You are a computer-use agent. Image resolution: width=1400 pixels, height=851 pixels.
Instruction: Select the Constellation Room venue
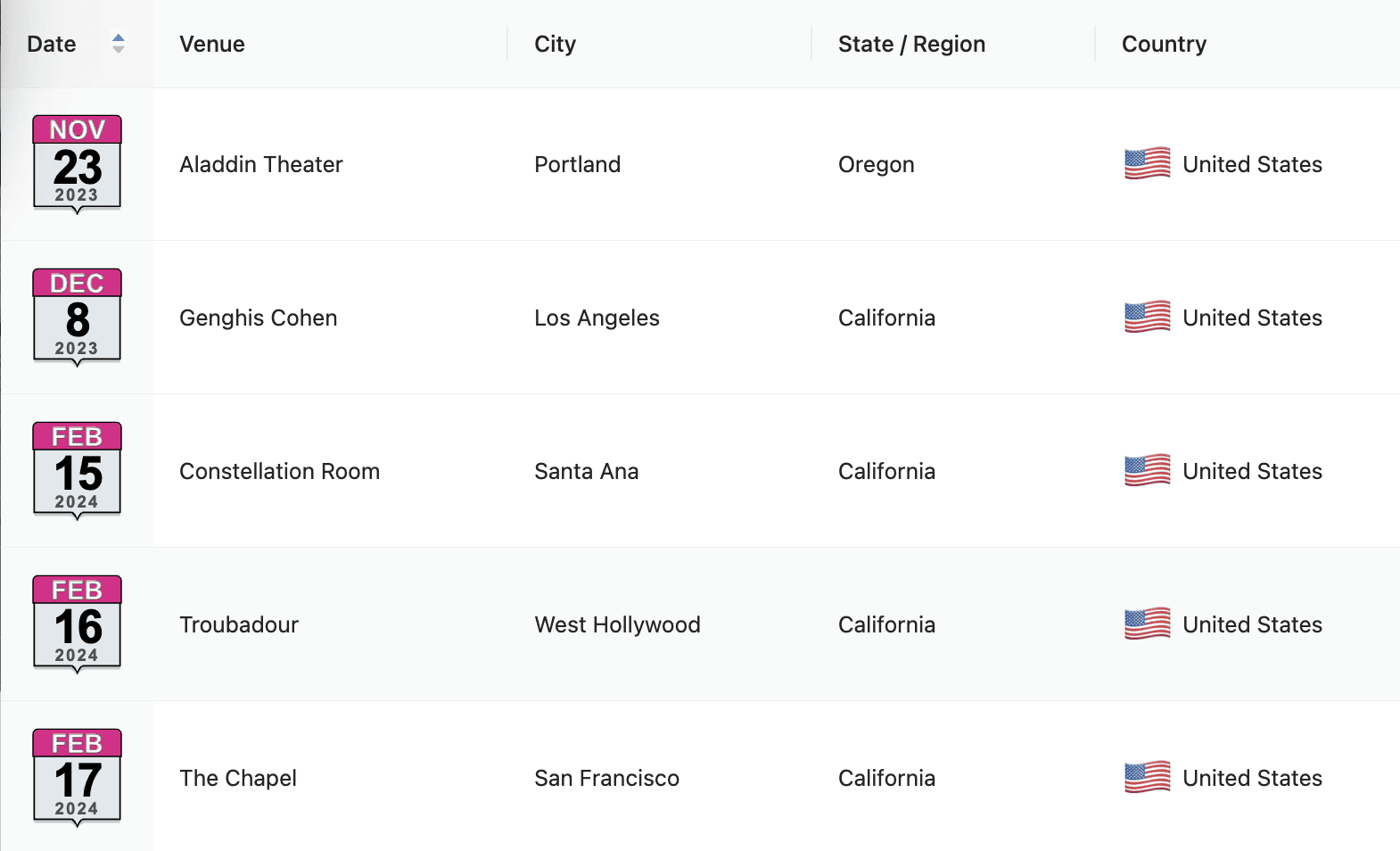279,471
